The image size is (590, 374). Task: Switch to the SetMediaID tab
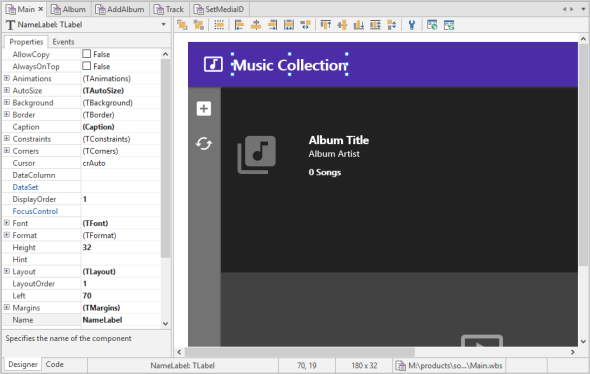(x=218, y=9)
